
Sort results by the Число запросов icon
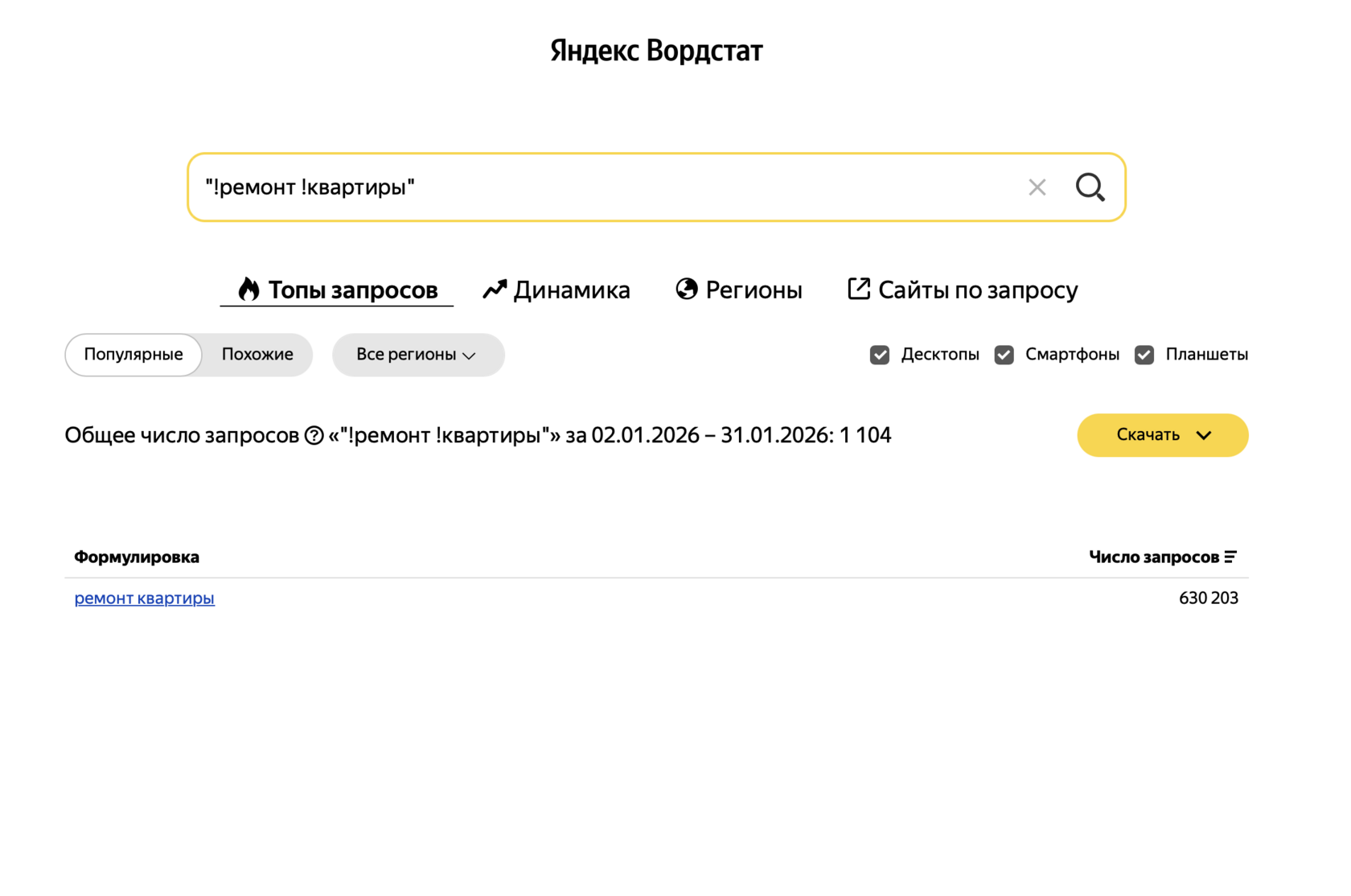coord(1231,556)
